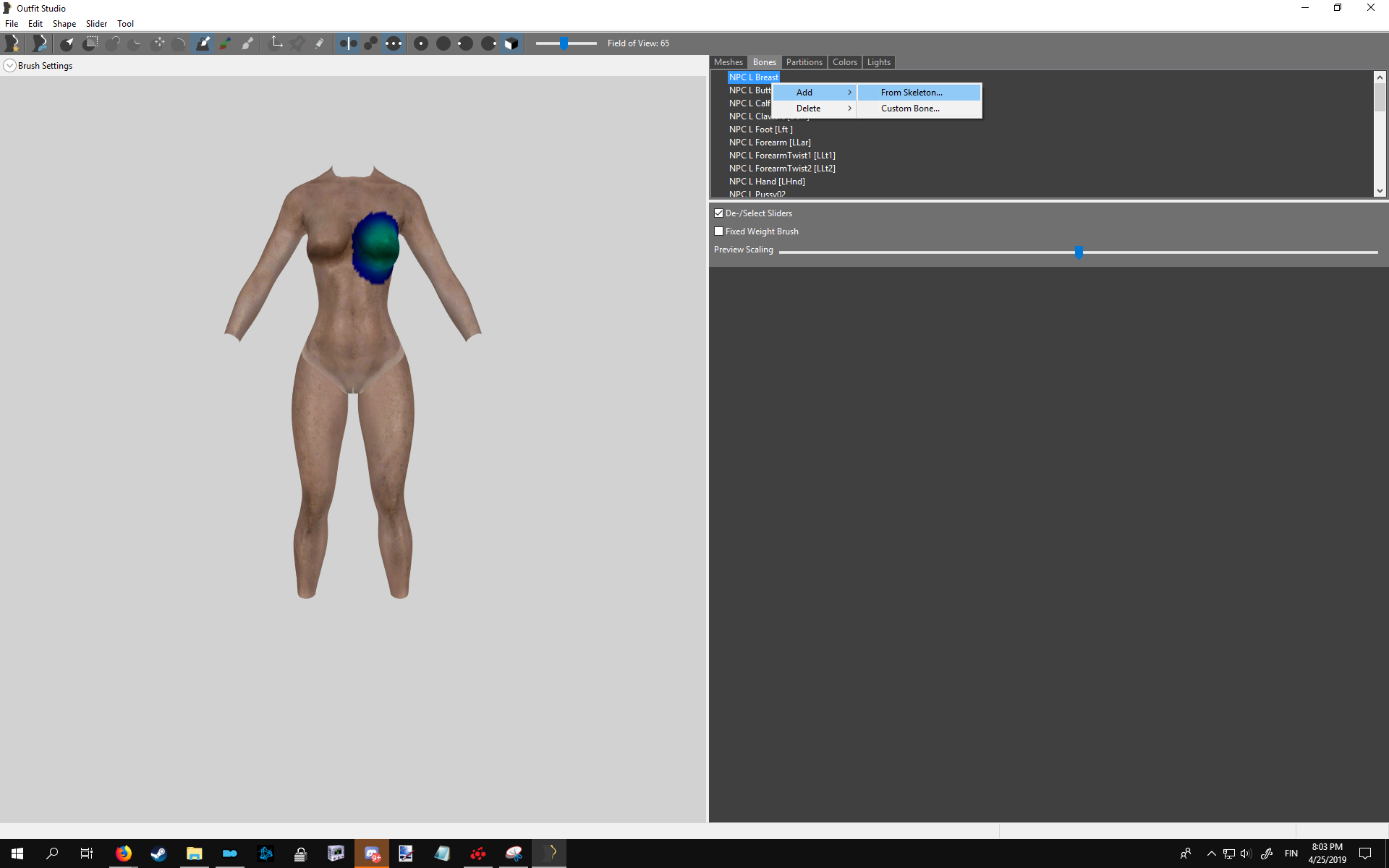Click the Pivot pin tool icon

tap(297, 43)
